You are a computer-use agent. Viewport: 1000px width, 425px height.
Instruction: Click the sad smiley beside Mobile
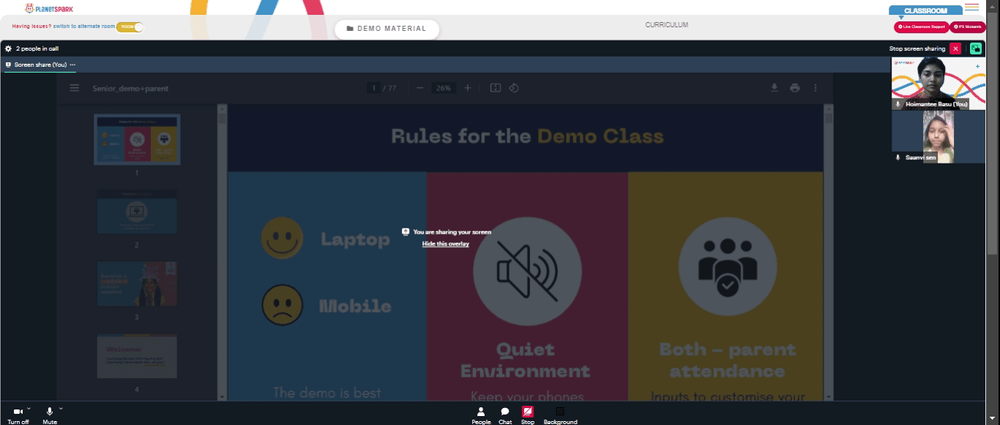283,304
